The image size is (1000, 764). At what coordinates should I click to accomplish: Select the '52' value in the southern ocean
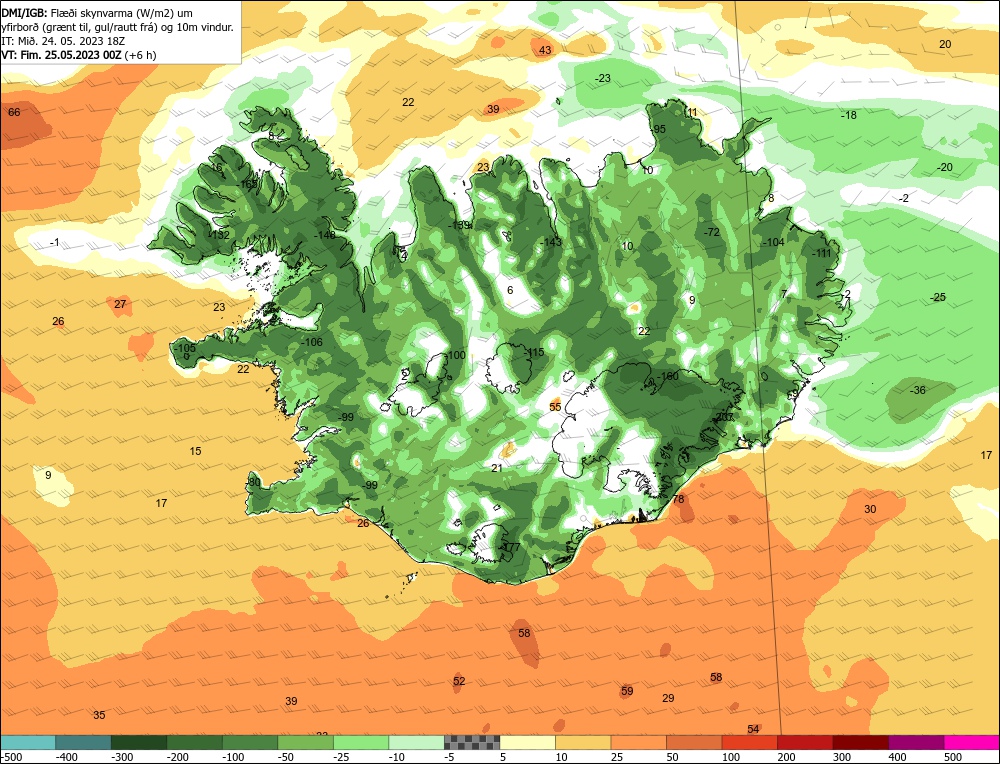click(x=459, y=682)
